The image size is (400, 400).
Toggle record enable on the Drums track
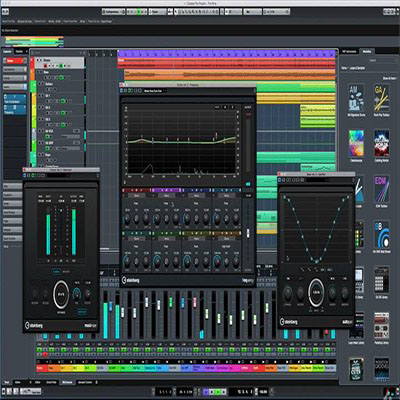45,66
